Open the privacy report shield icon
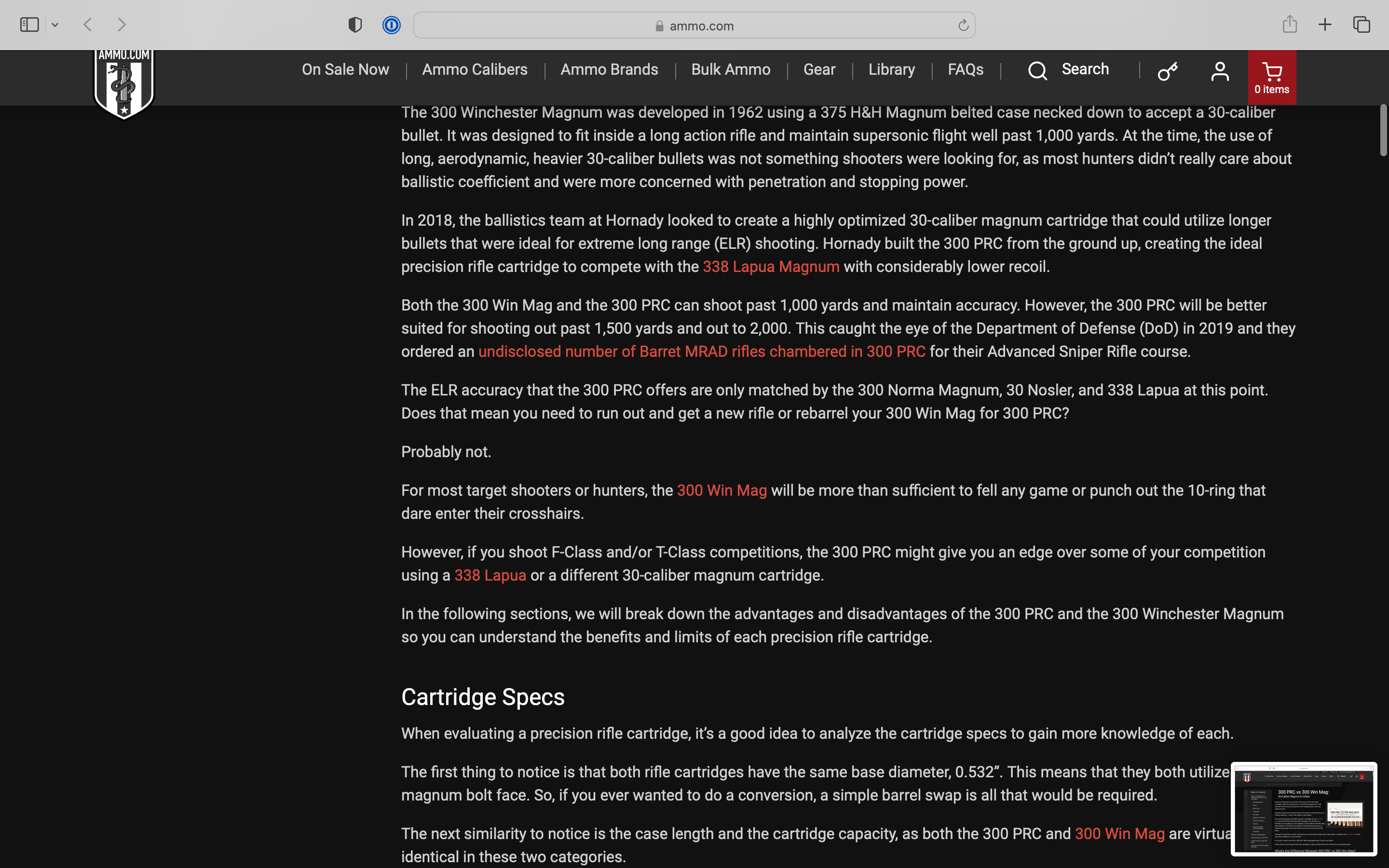This screenshot has height=868, width=1389. [355, 25]
